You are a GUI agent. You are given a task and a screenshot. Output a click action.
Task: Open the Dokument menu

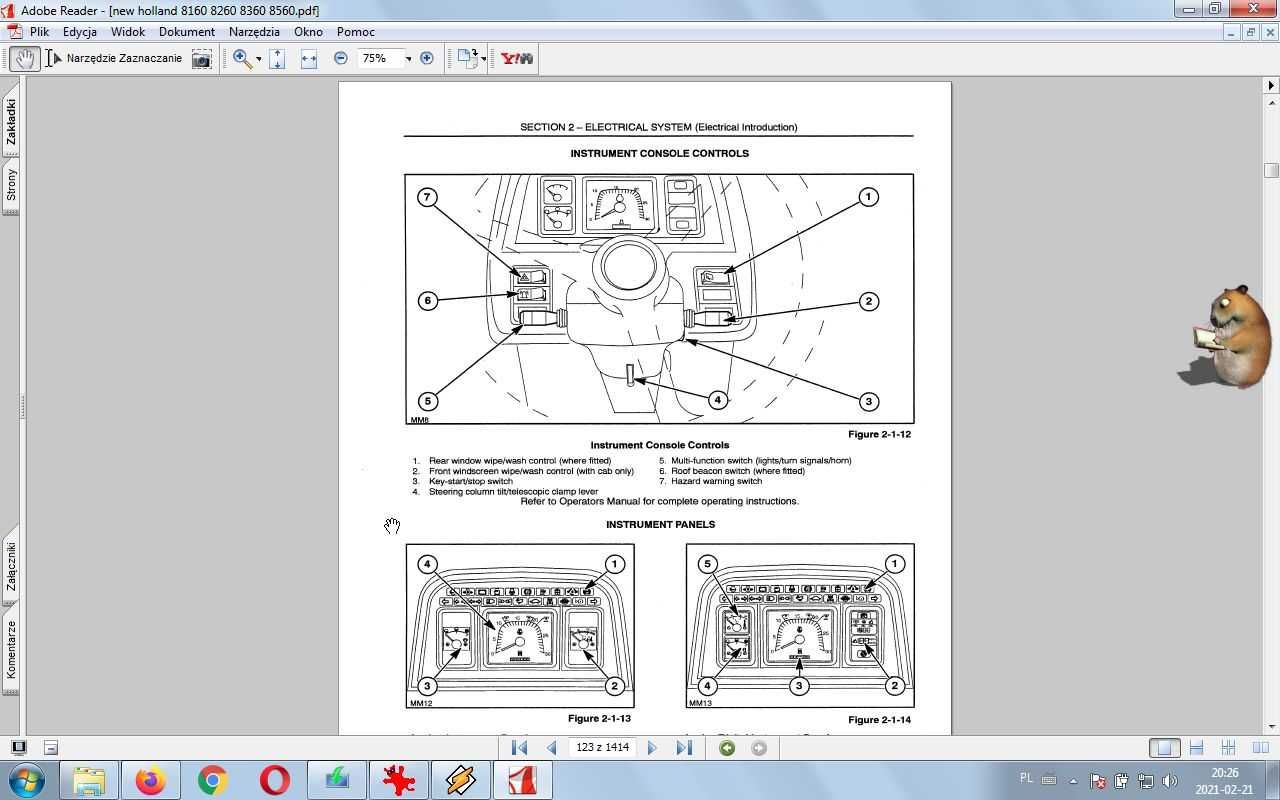coord(187,32)
